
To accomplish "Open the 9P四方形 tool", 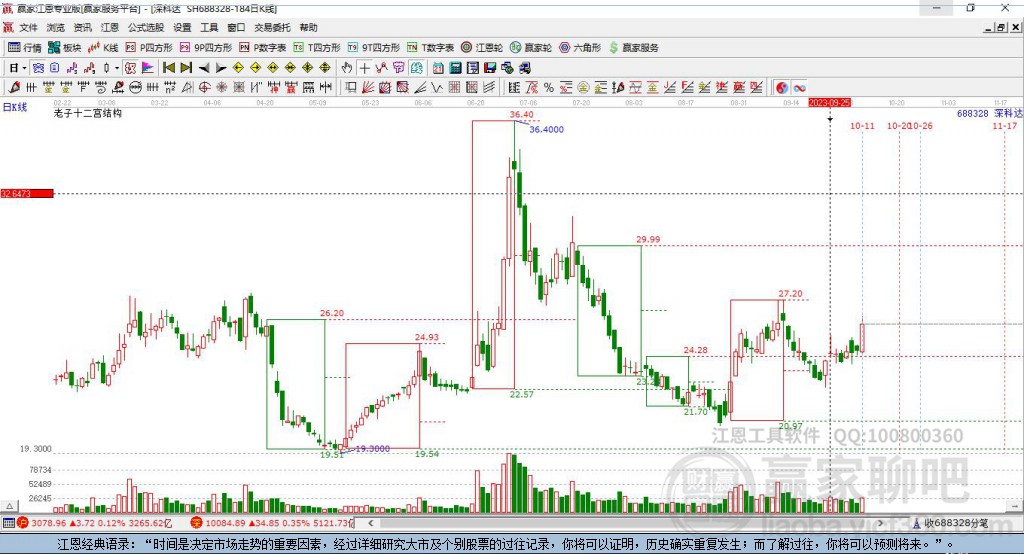I will pyautogui.click(x=206, y=48).
